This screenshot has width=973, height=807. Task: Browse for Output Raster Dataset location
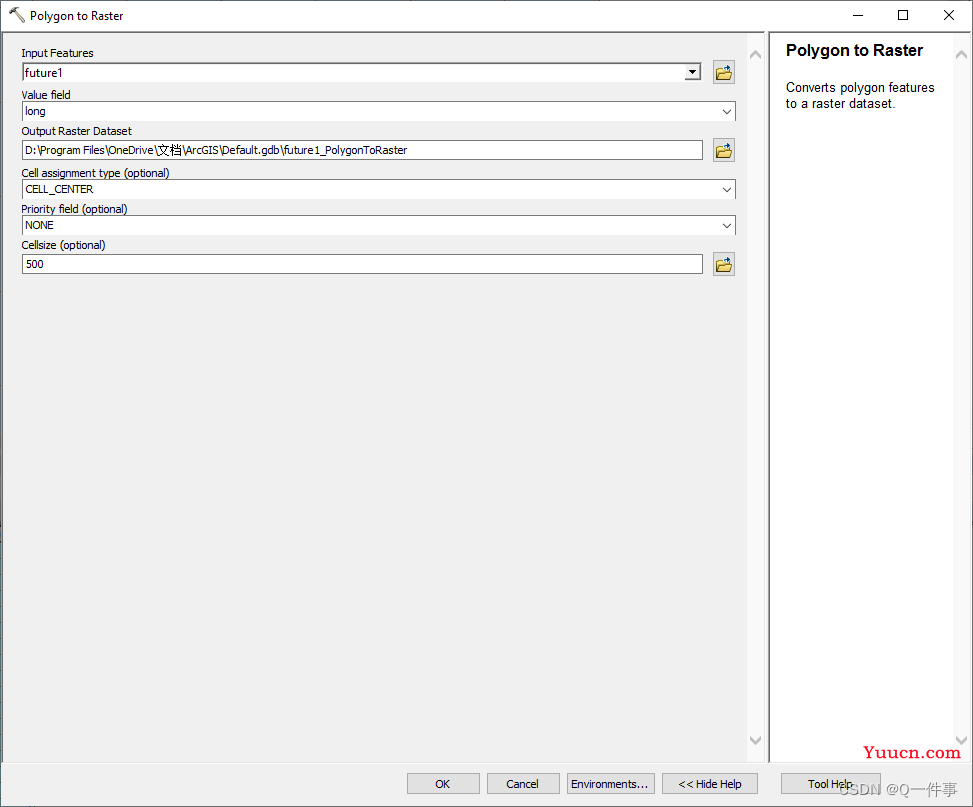click(x=724, y=150)
